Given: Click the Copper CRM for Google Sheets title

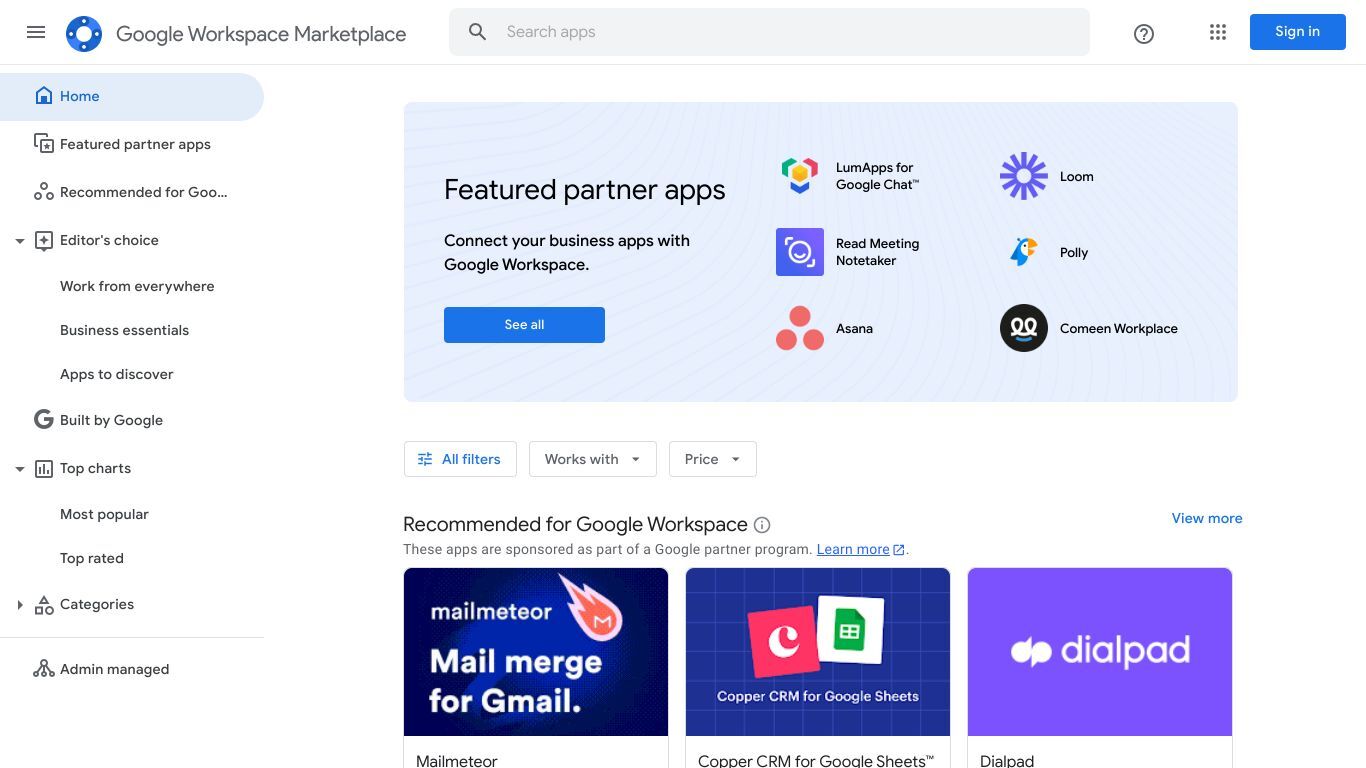Looking at the screenshot, I should pos(816,760).
